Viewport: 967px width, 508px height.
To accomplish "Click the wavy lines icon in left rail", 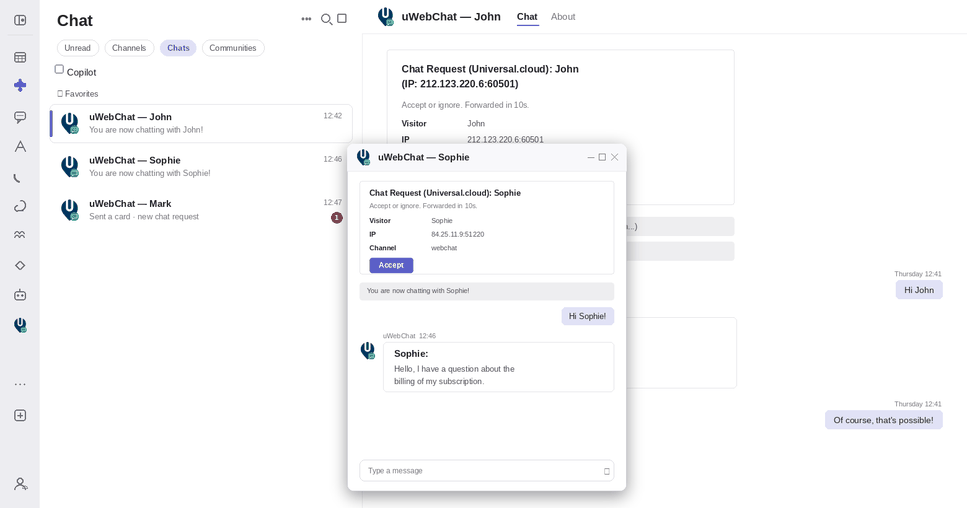I will pos(20,235).
